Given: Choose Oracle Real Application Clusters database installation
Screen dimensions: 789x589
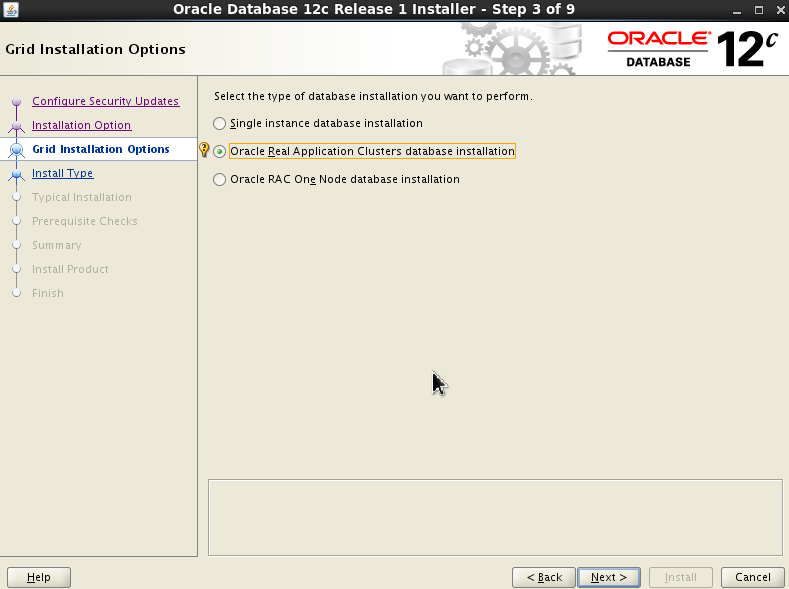Looking at the screenshot, I should click(219, 151).
